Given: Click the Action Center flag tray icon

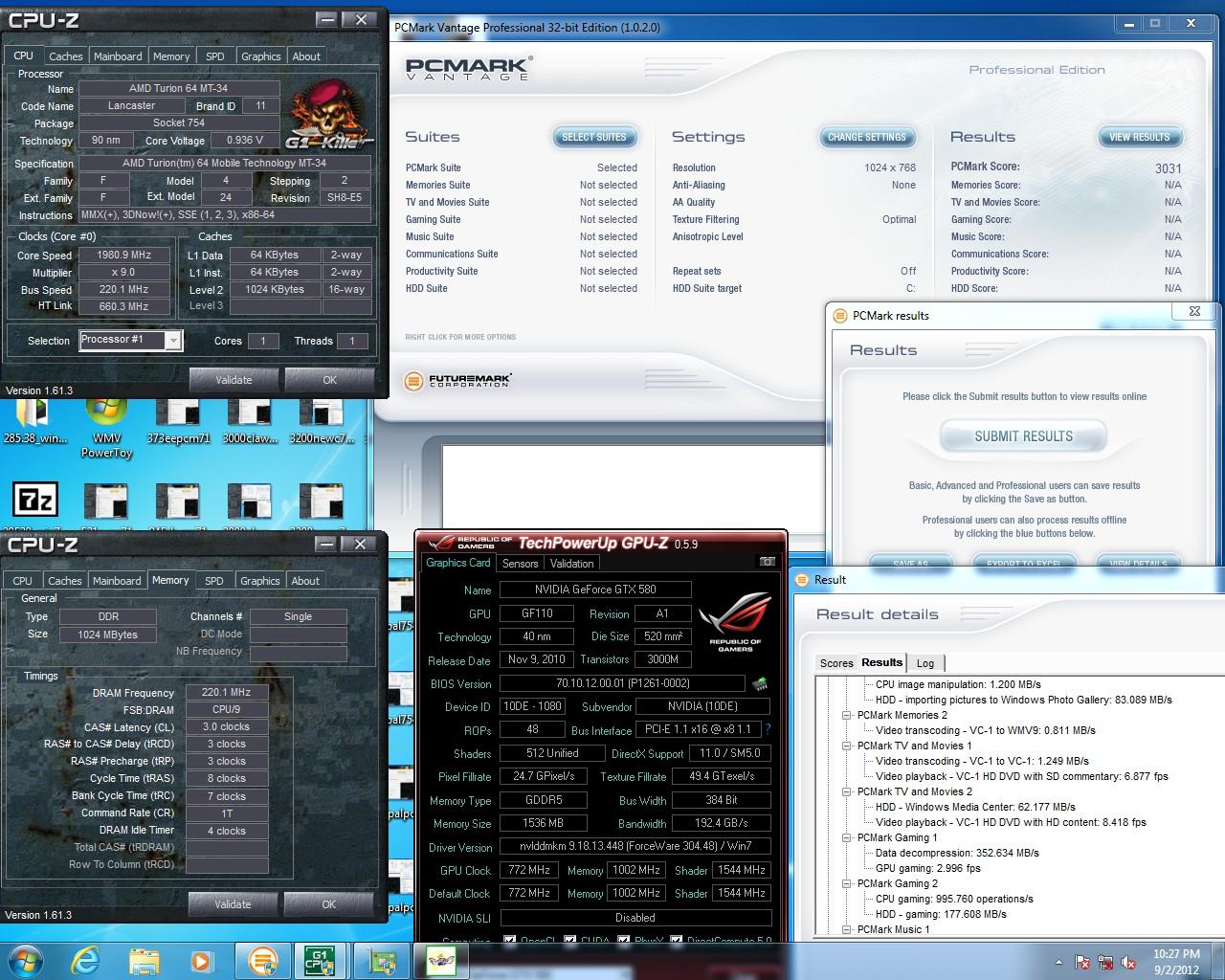Looking at the screenshot, I should click(x=1083, y=961).
